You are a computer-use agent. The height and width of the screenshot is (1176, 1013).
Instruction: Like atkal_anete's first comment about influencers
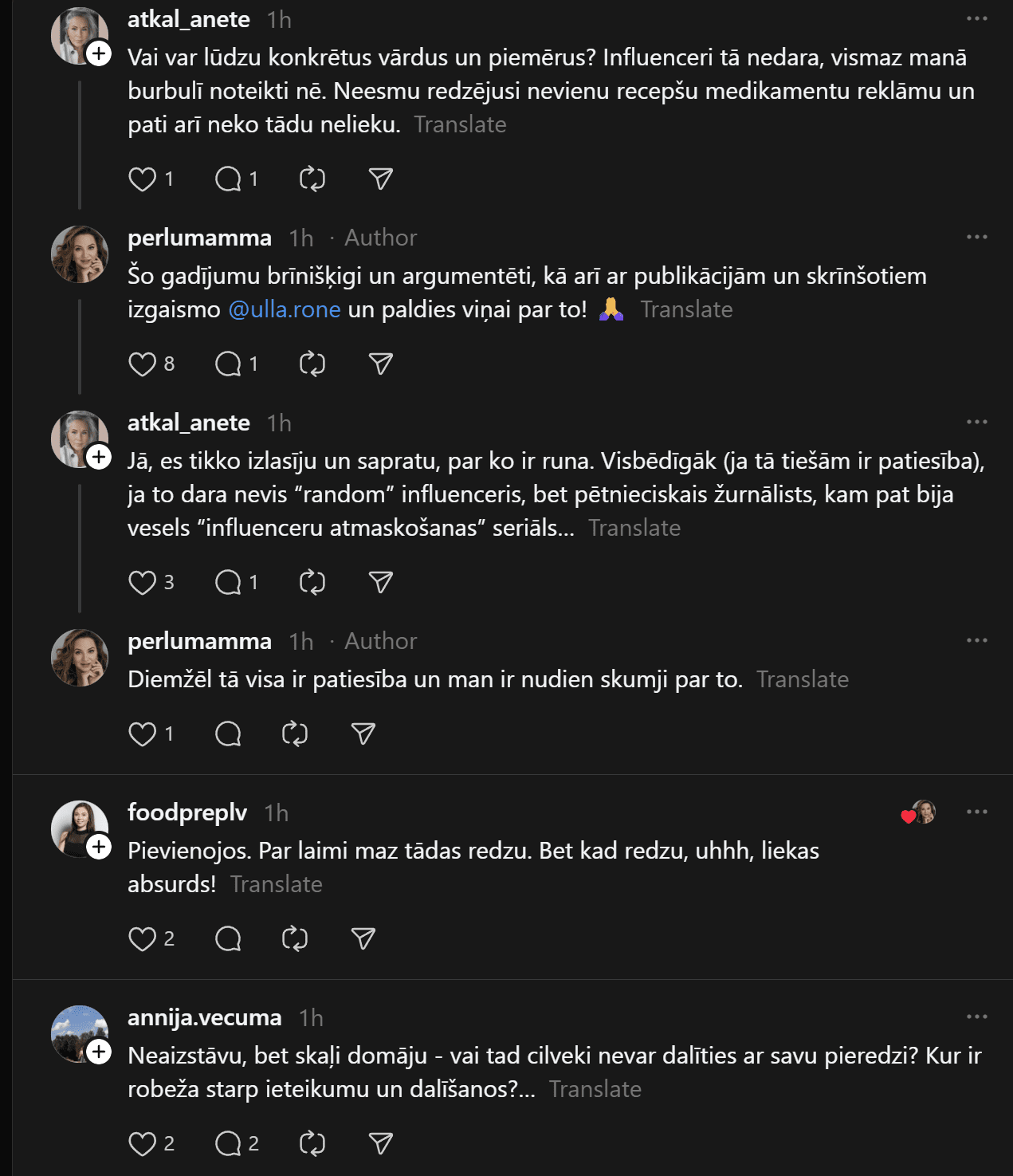click(143, 179)
